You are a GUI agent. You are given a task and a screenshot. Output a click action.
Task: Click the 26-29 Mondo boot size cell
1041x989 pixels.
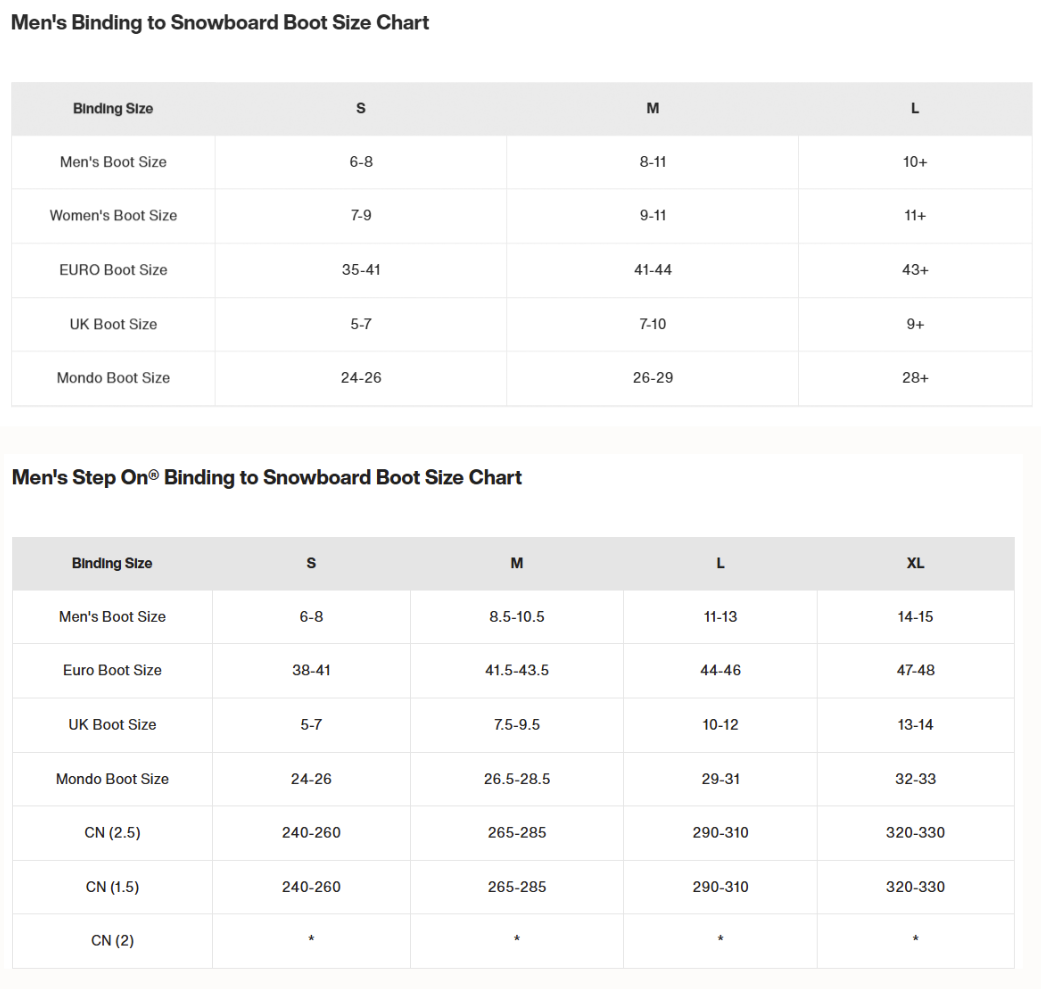coord(653,378)
